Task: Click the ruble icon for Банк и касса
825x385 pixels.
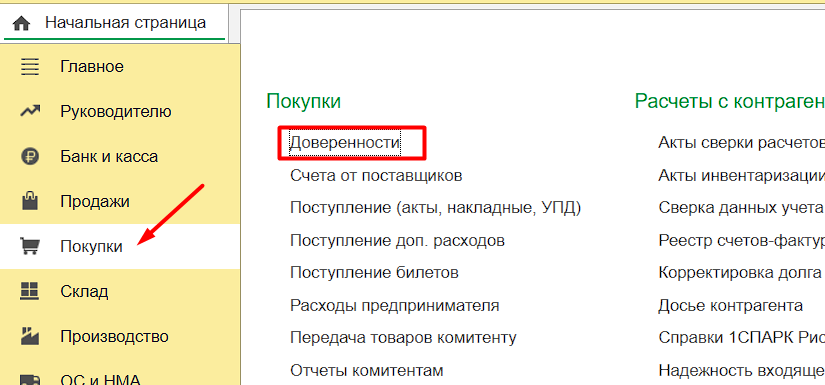Action: (x=29, y=157)
